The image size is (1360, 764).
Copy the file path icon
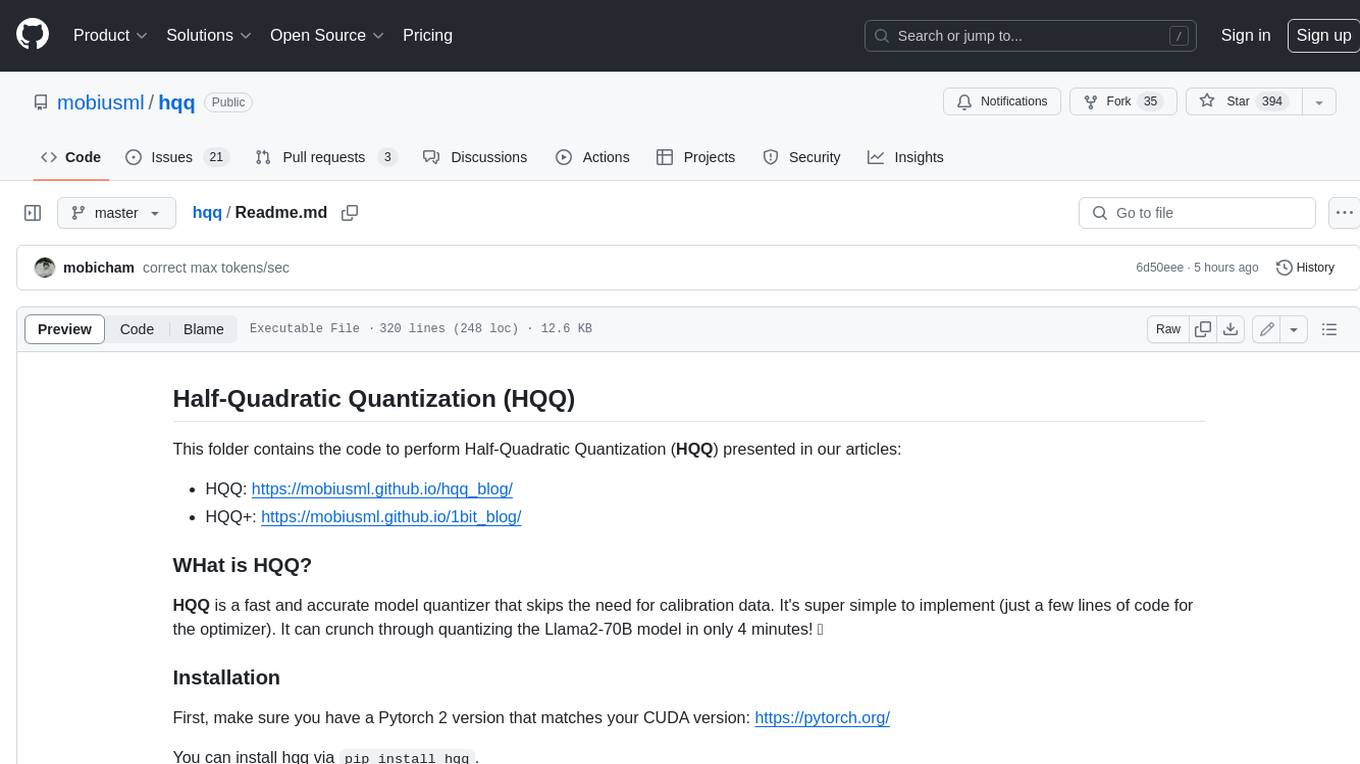pyautogui.click(x=350, y=213)
